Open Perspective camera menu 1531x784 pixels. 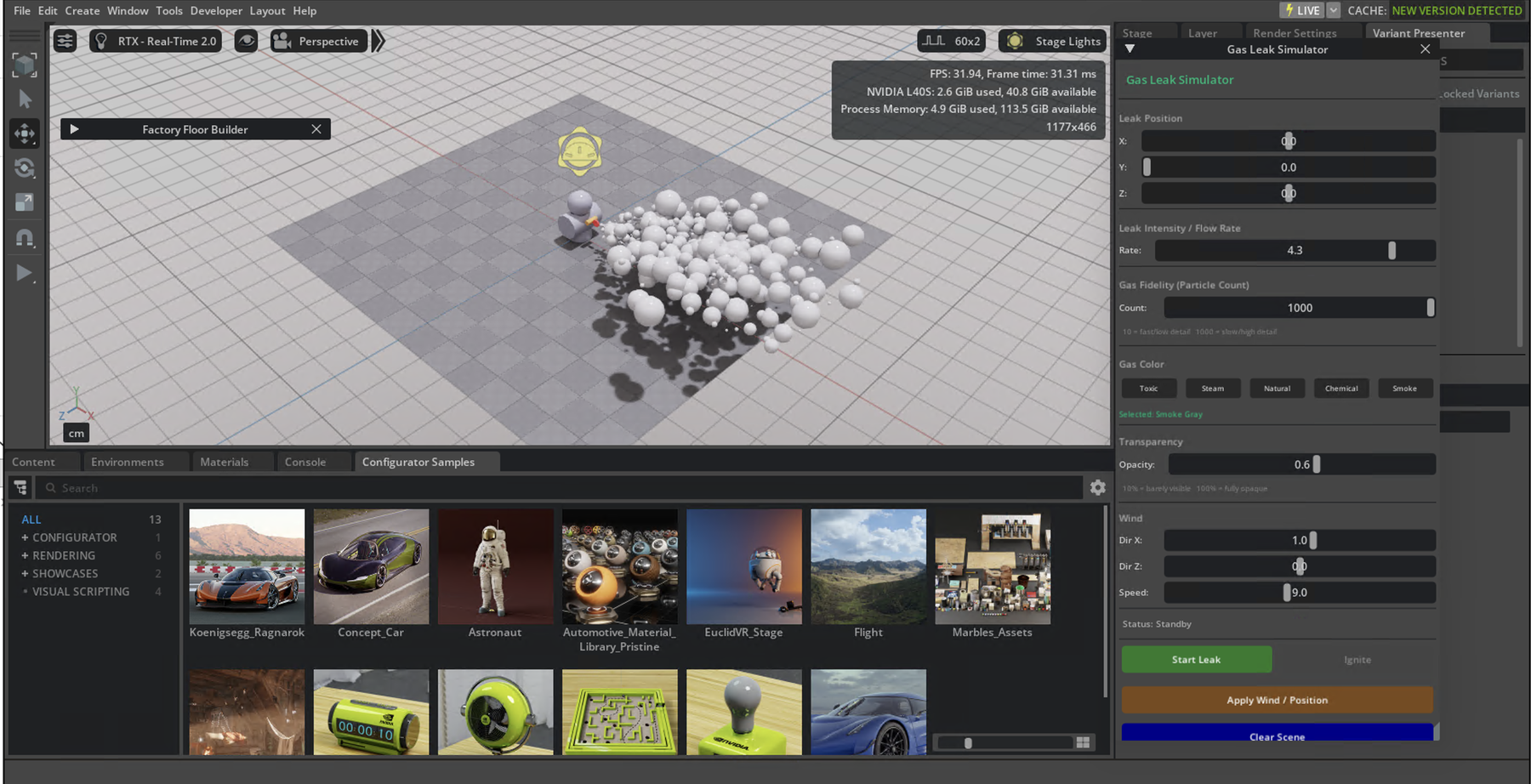click(319, 41)
